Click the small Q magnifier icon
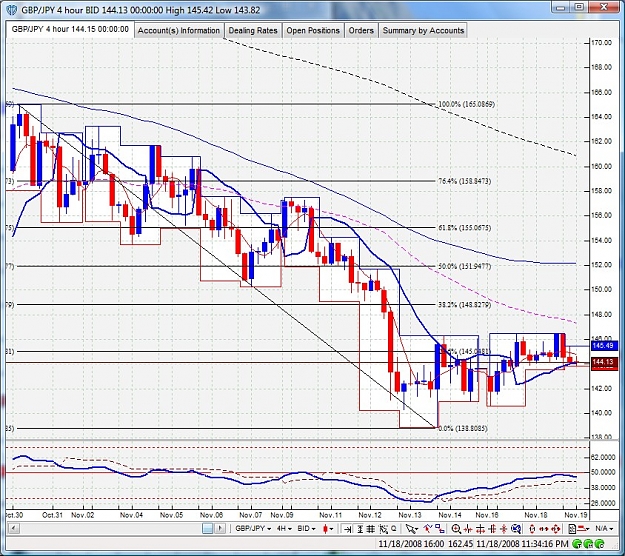625x556 pixels. pos(394,528)
